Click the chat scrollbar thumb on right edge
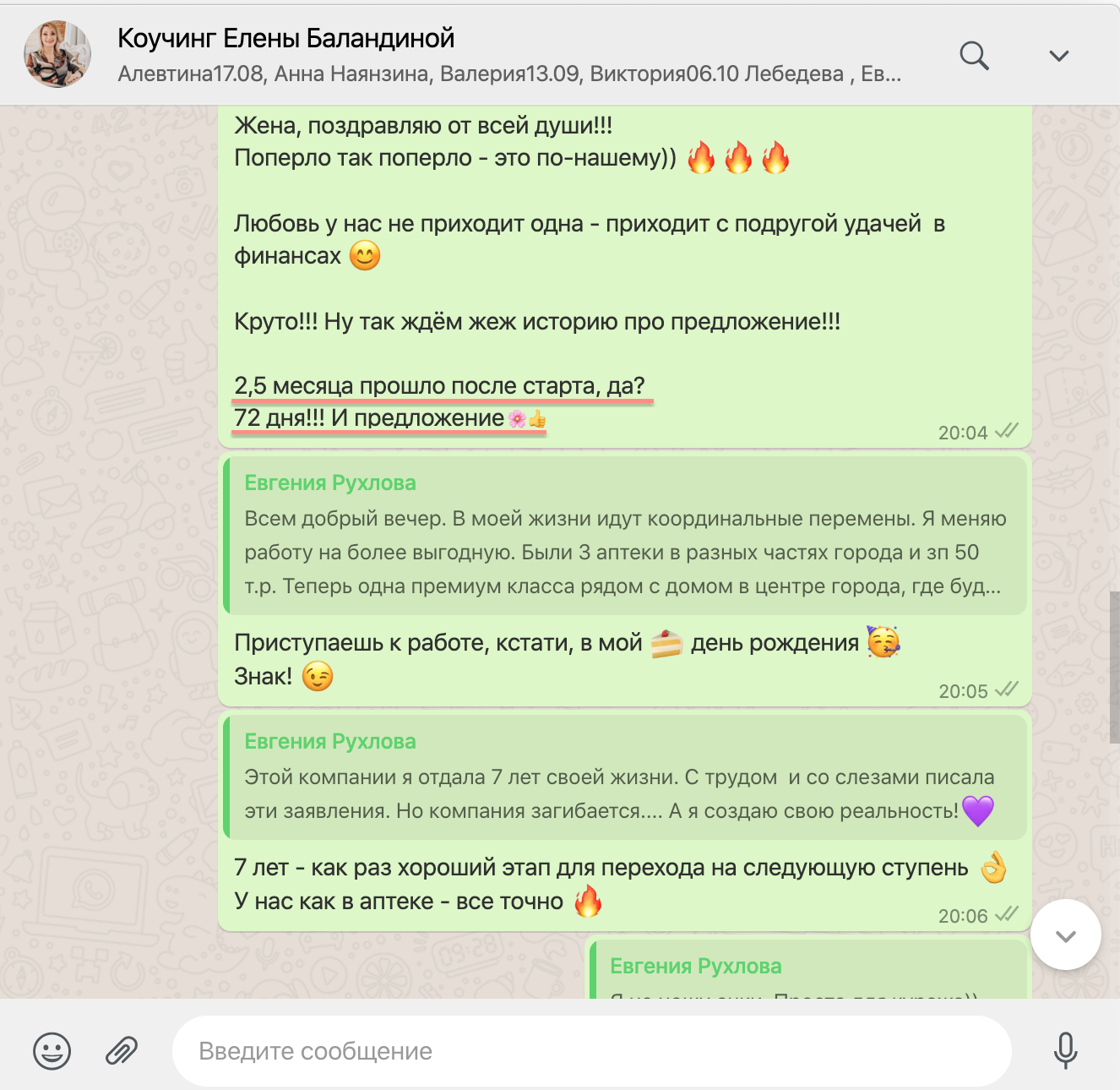This screenshot has height=1090, width=1120. pos(1114,668)
